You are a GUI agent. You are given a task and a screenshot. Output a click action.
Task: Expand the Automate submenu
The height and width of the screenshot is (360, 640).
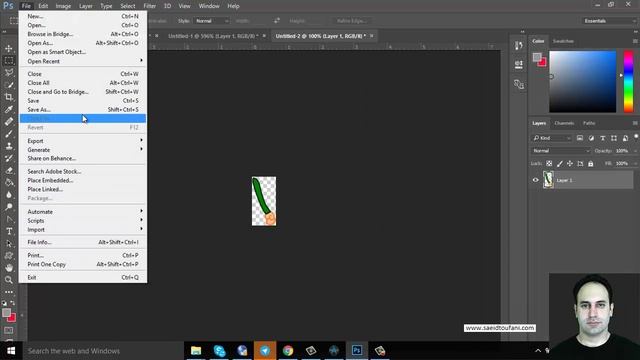coord(82,212)
